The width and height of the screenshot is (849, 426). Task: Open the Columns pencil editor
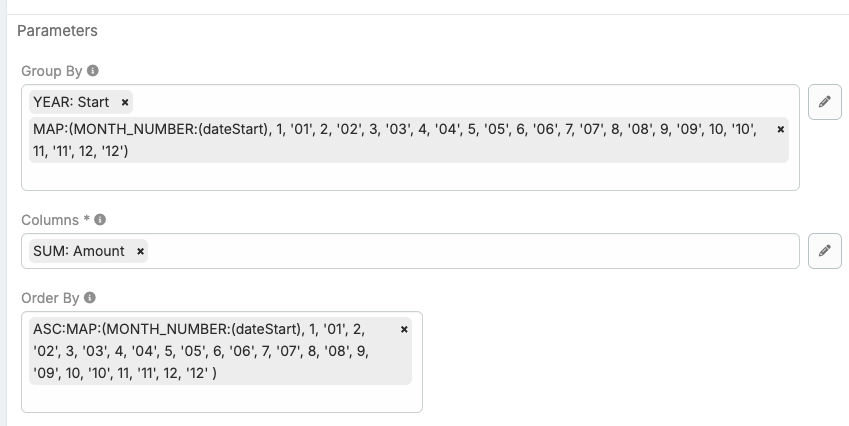825,251
